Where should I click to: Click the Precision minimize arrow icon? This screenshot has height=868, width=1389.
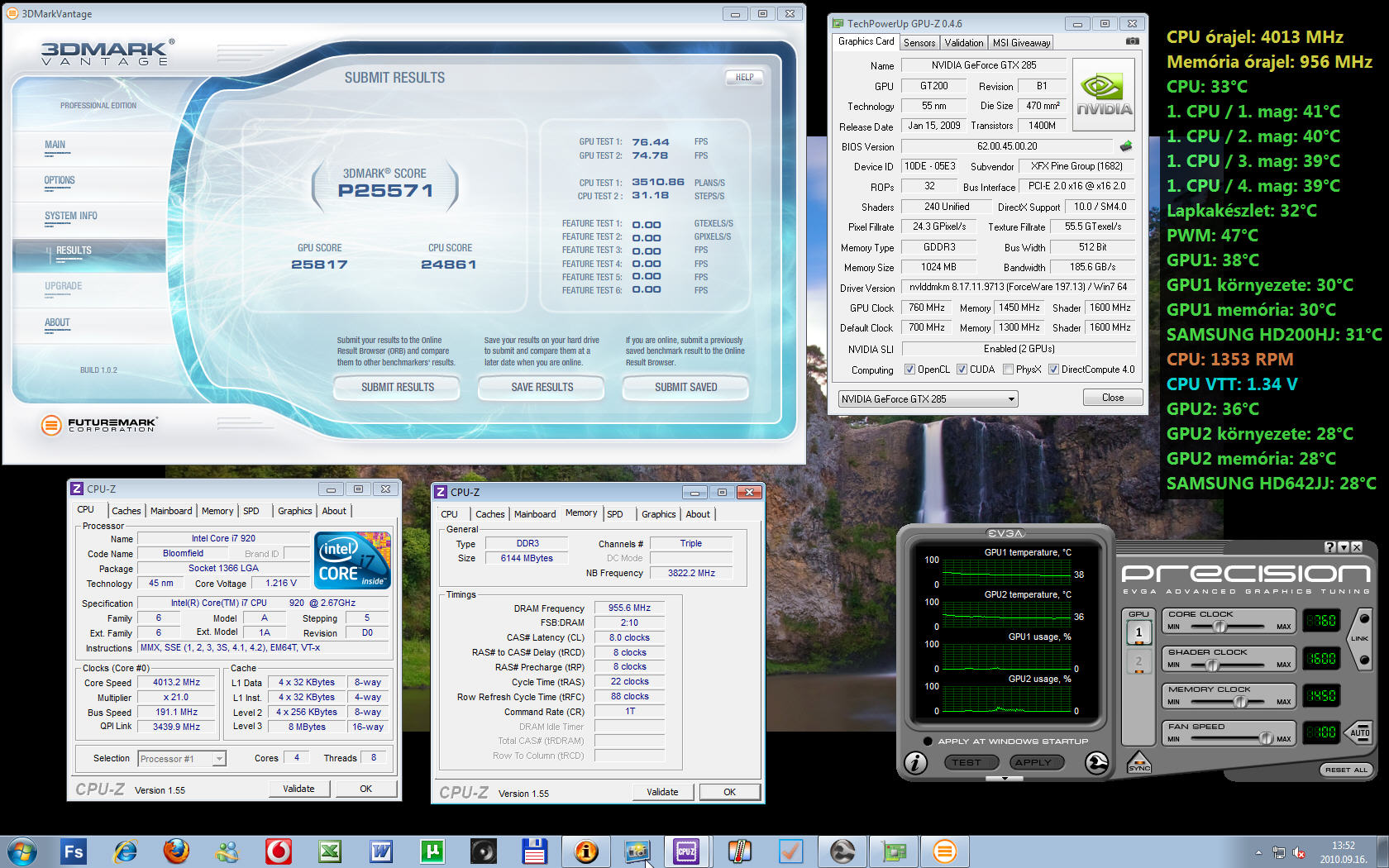(x=1344, y=547)
